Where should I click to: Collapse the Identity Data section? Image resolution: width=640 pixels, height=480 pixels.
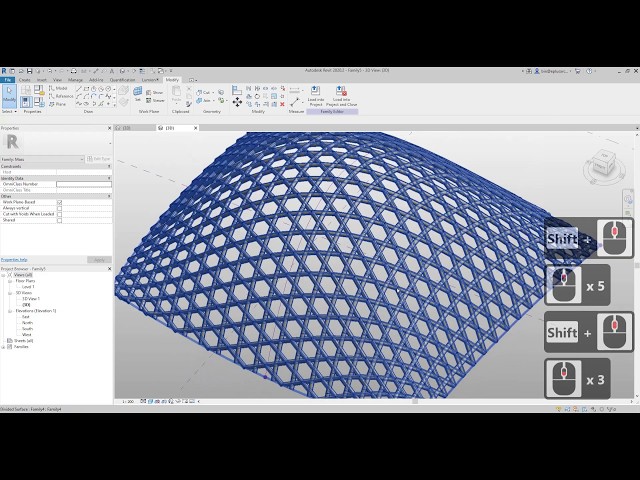pos(109,178)
